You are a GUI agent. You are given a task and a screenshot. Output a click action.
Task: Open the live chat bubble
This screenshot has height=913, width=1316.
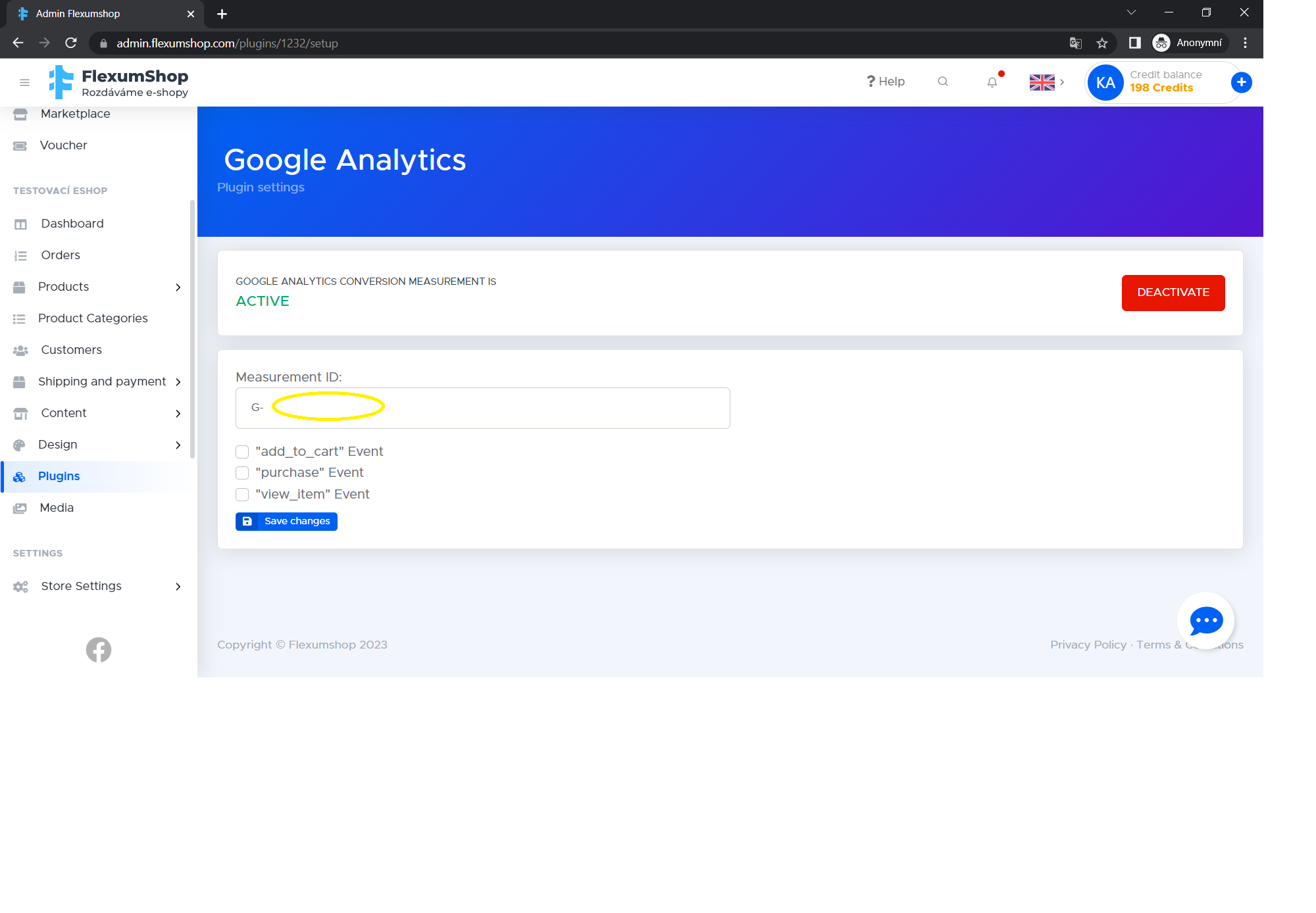1205,620
